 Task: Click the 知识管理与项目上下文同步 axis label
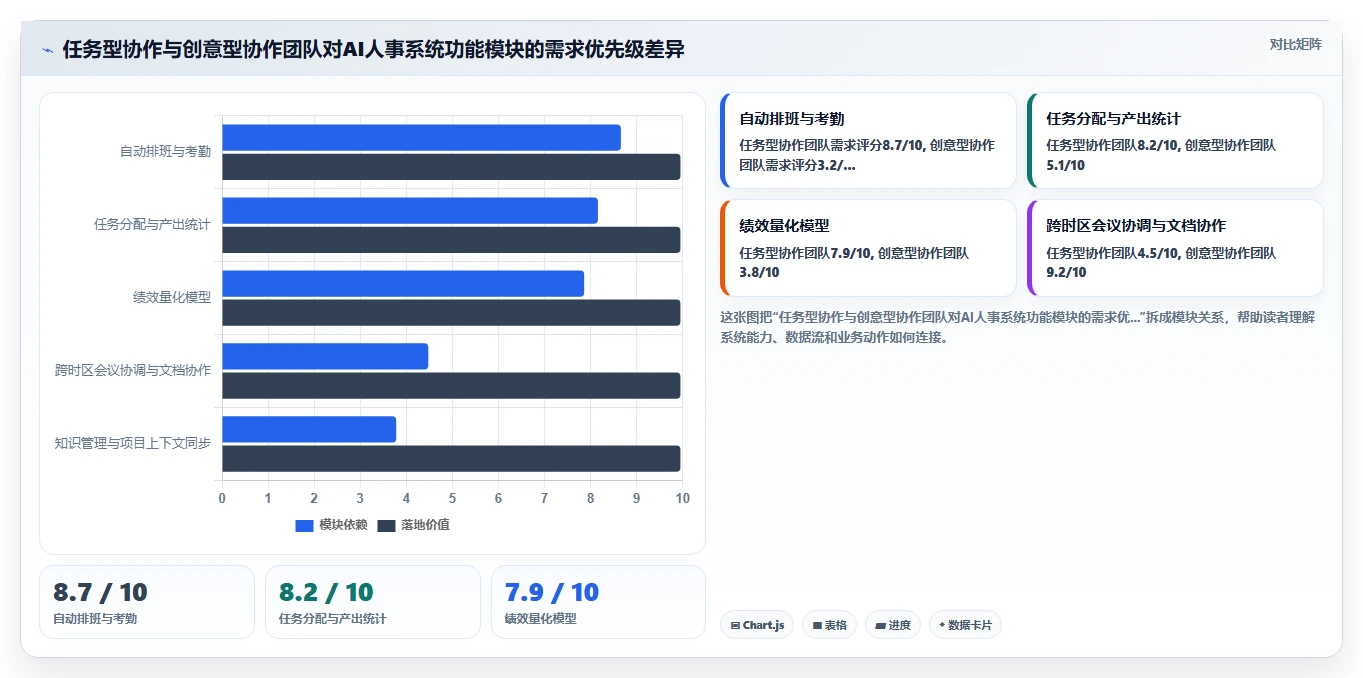point(133,444)
